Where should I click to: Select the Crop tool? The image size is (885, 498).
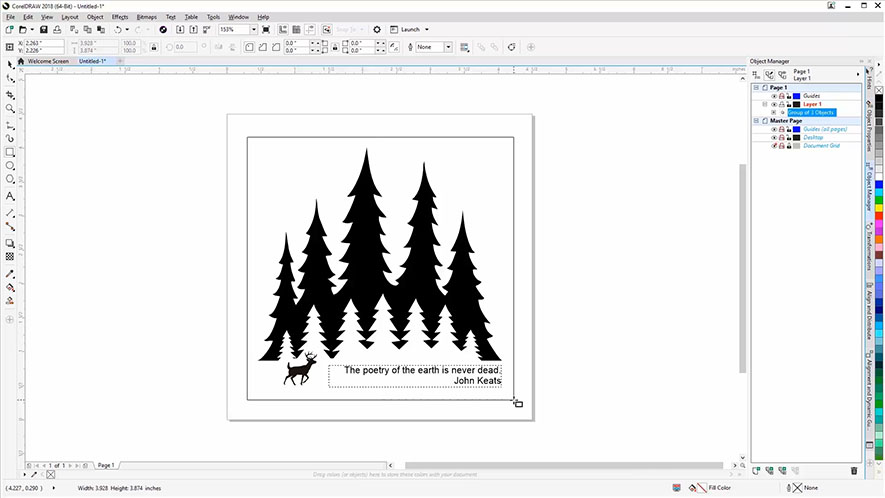[x=10, y=94]
